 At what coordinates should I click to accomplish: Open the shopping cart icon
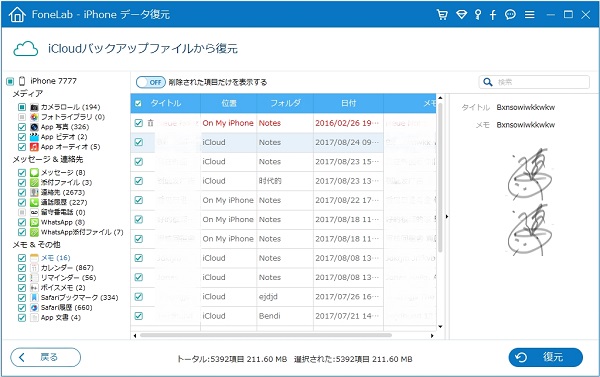point(442,15)
